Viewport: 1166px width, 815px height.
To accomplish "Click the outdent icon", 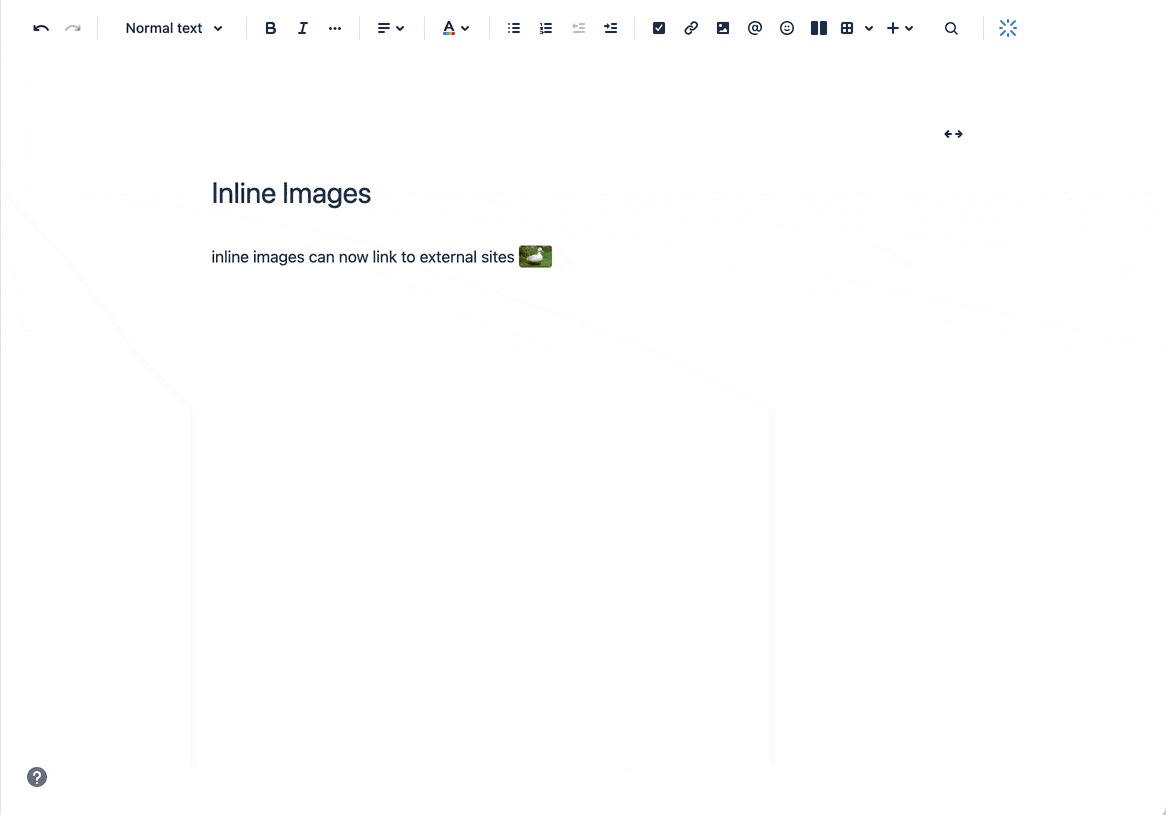I will coord(579,28).
